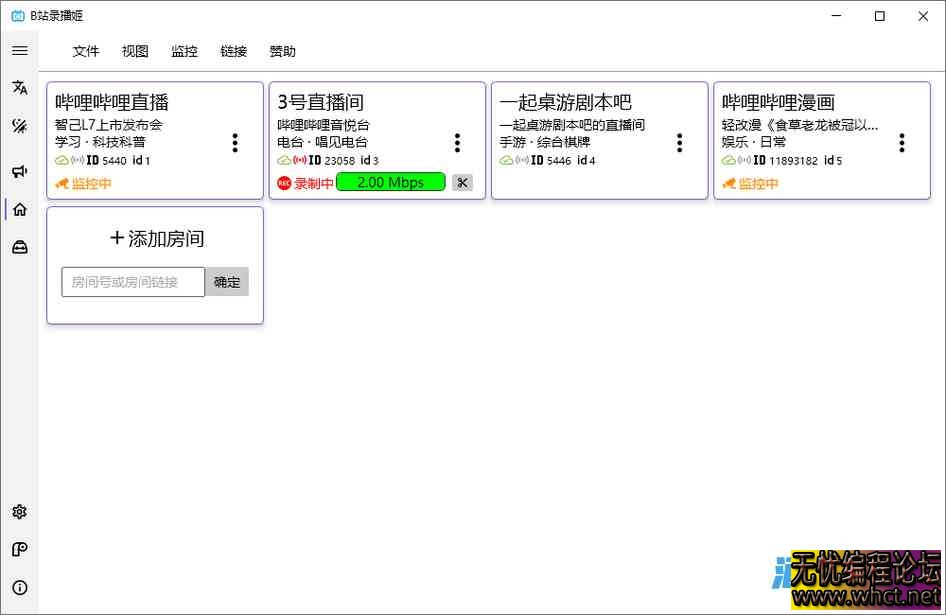The width and height of the screenshot is (946, 615).
Task: Open the language selection icon in sidebar
Action: coord(20,88)
